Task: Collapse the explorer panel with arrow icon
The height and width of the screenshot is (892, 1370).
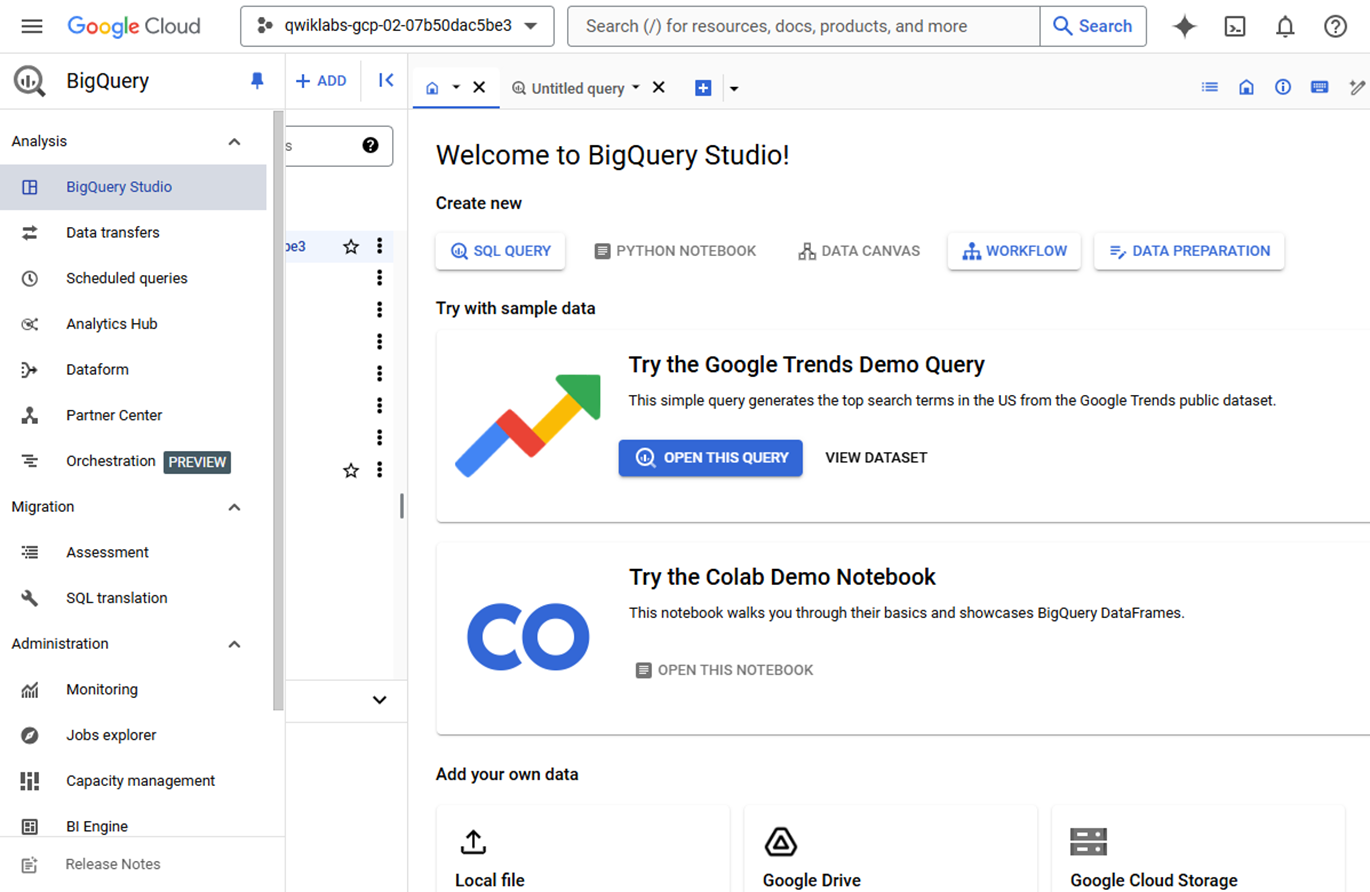Action: point(386,80)
